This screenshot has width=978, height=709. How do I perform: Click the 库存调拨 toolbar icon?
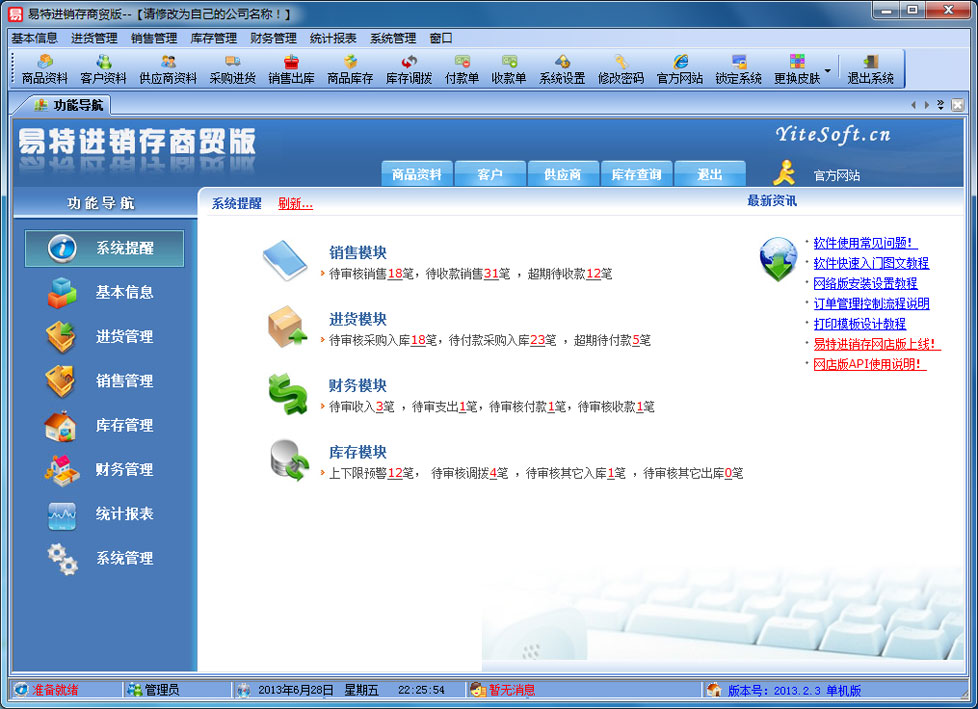click(x=408, y=69)
